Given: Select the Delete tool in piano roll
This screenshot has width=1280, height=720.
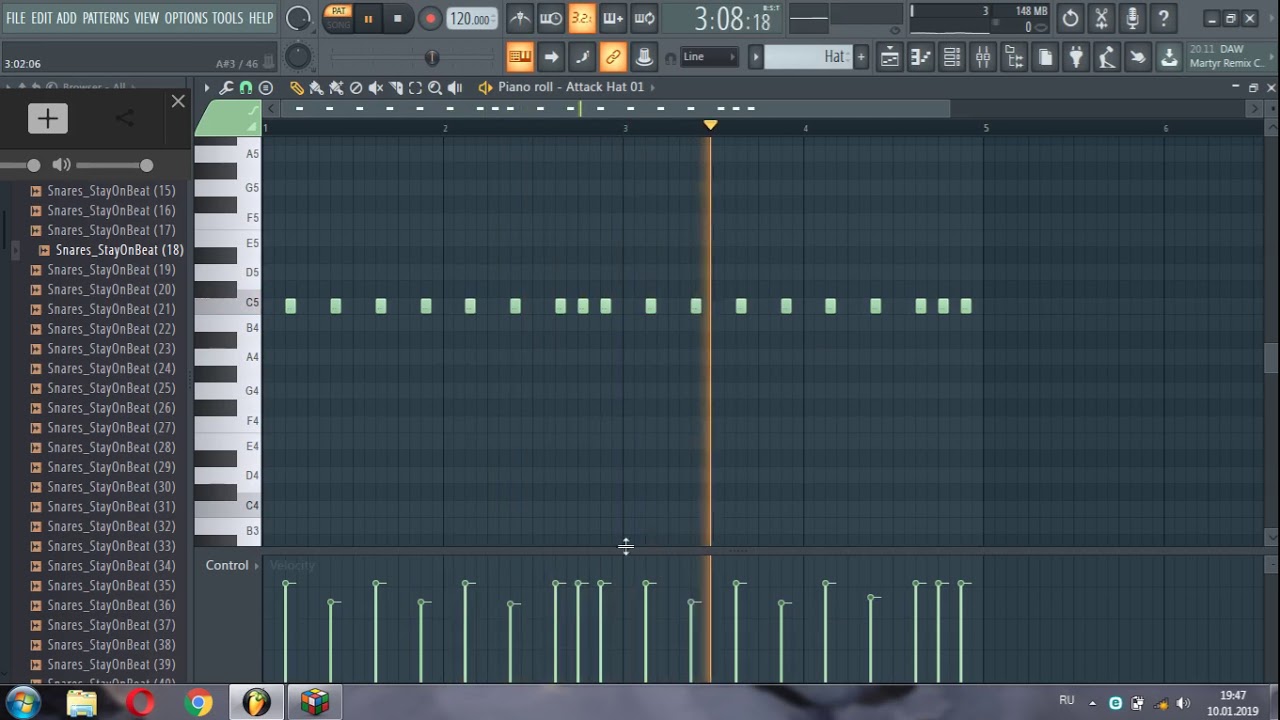Looking at the screenshot, I should click(356, 87).
